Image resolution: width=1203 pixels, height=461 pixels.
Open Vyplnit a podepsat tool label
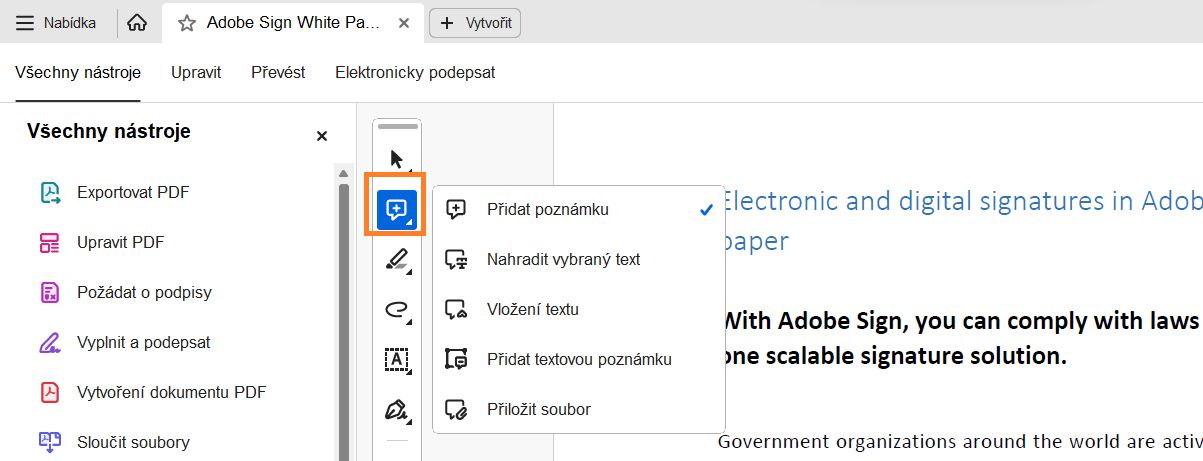(143, 343)
